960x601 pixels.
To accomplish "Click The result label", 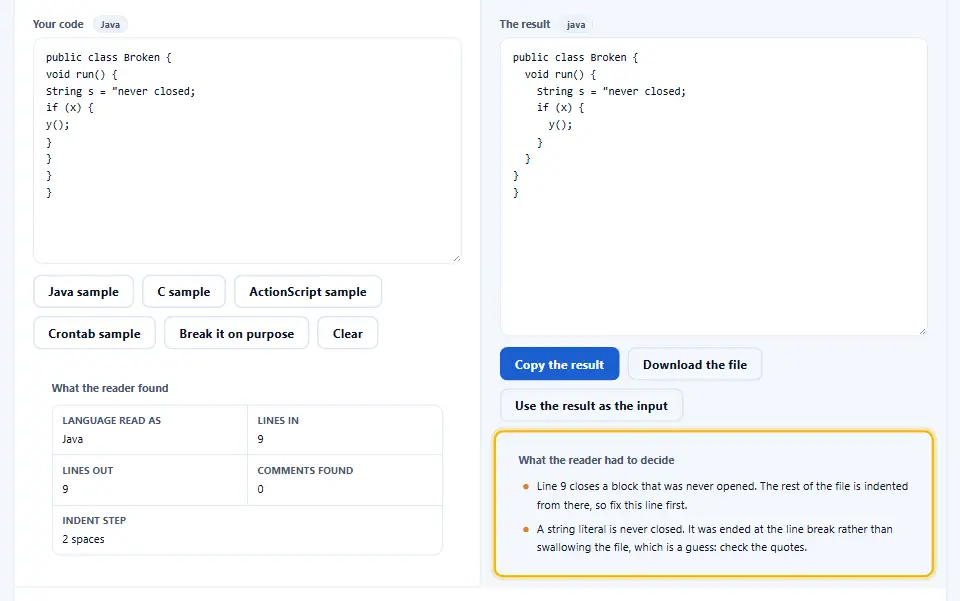I will coord(525,24).
